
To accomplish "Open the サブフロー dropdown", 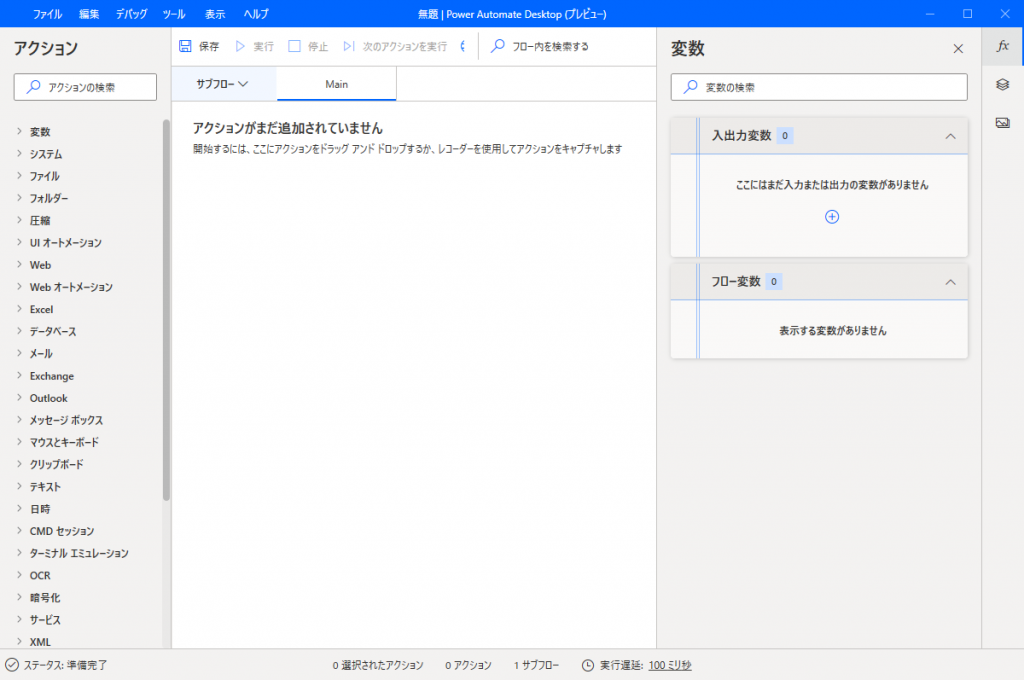I will pyautogui.click(x=222, y=84).
